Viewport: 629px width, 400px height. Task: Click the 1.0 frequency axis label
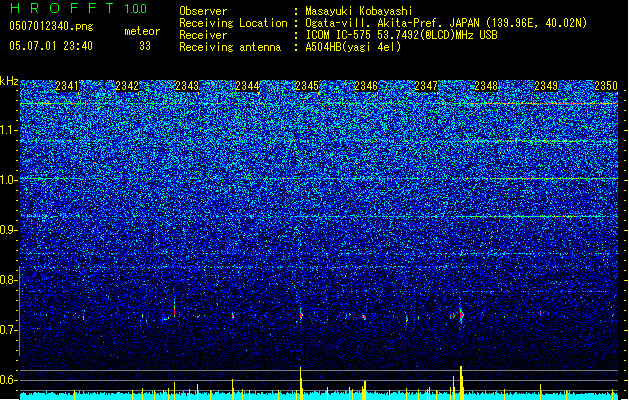(x=8, y=180)
